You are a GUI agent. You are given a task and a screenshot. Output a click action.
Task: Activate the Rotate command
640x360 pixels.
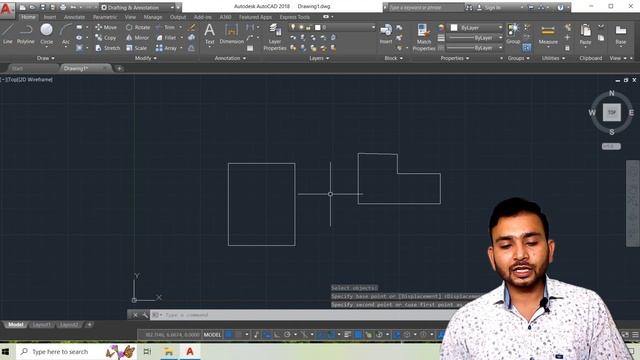138,27
